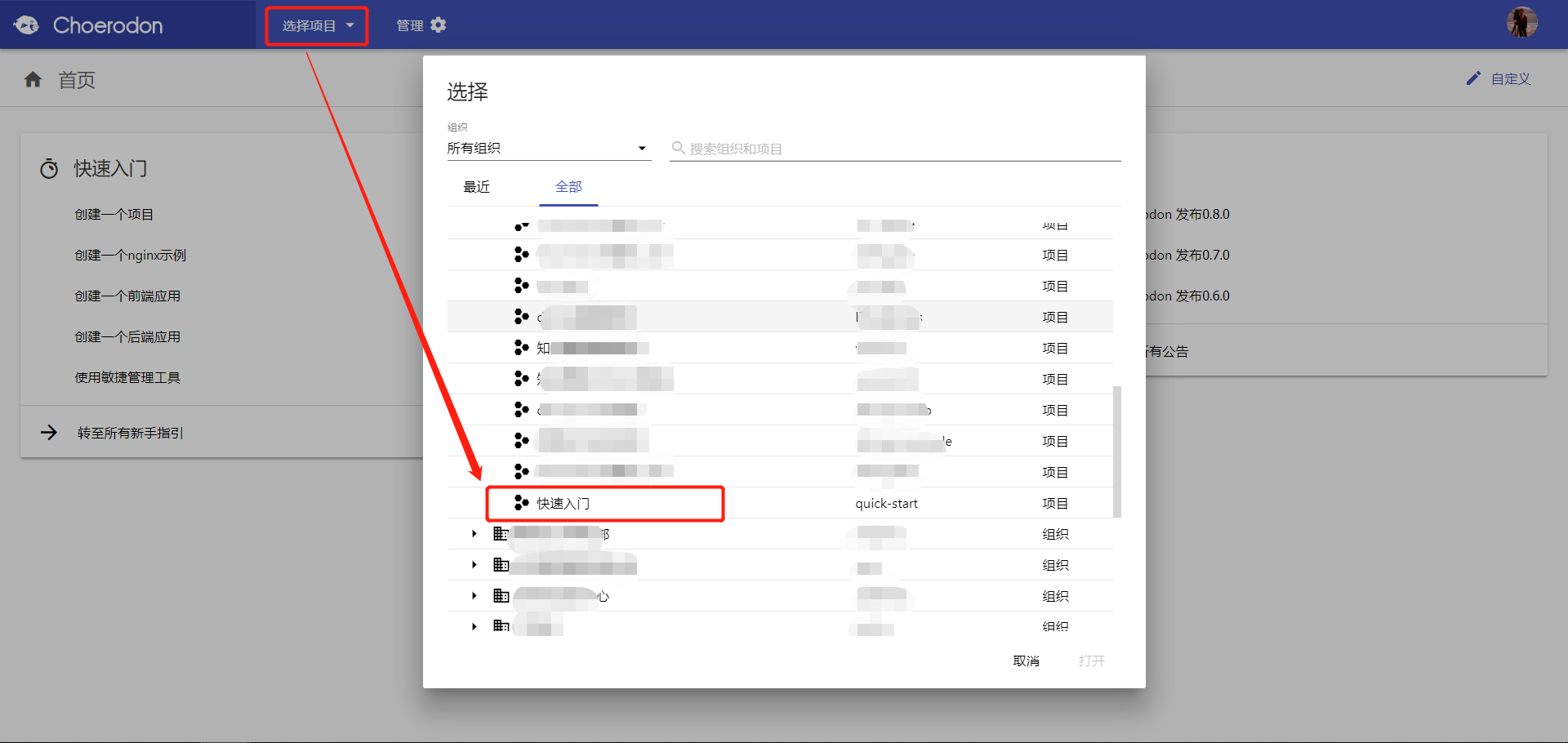The height and width of the screenshot is (743, 1568).
Task: Click the 打开 open button
Action: click(x=1092, y=661)
